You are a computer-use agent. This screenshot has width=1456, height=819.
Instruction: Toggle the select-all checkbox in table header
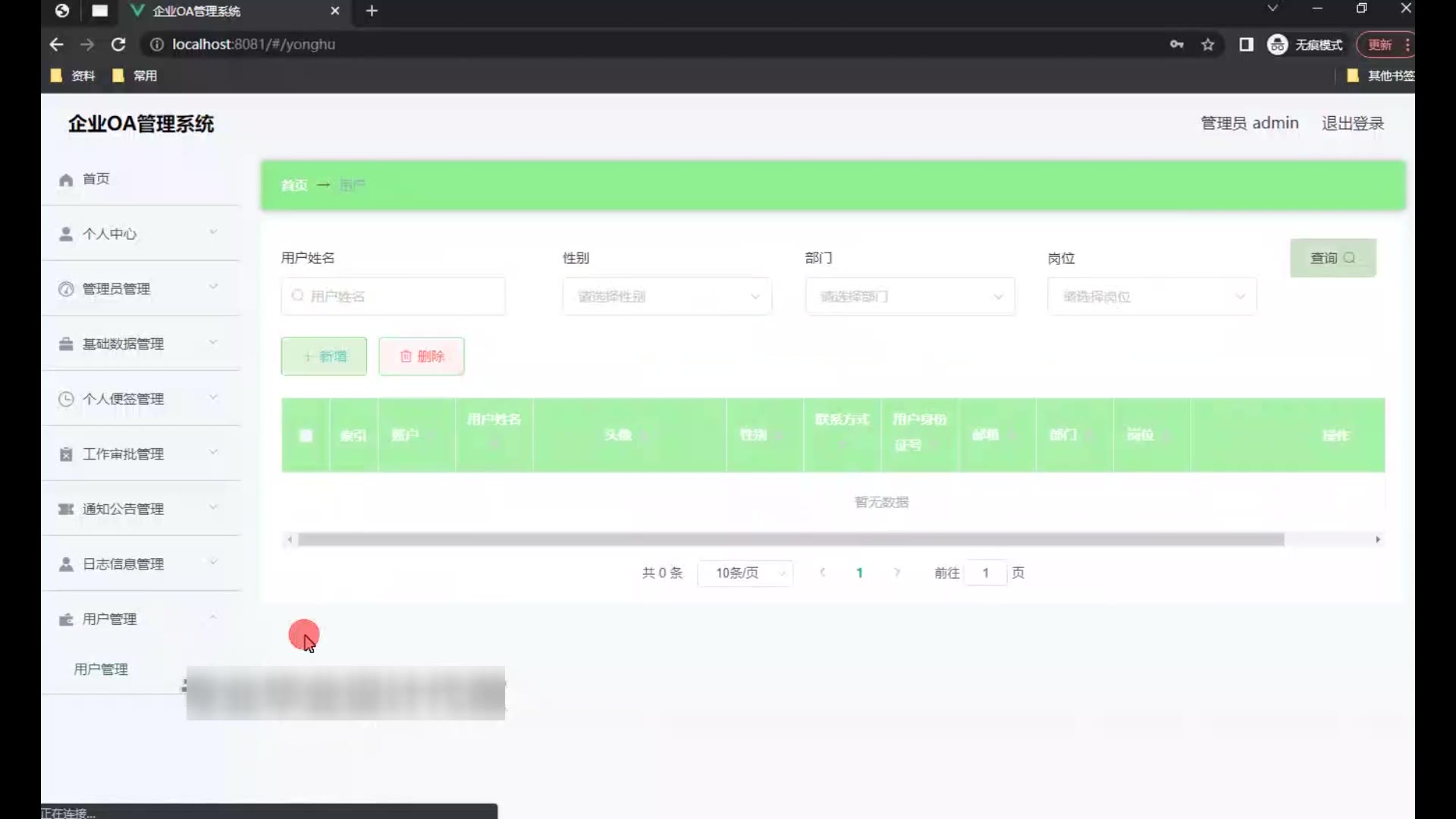(x=306, y=435)
